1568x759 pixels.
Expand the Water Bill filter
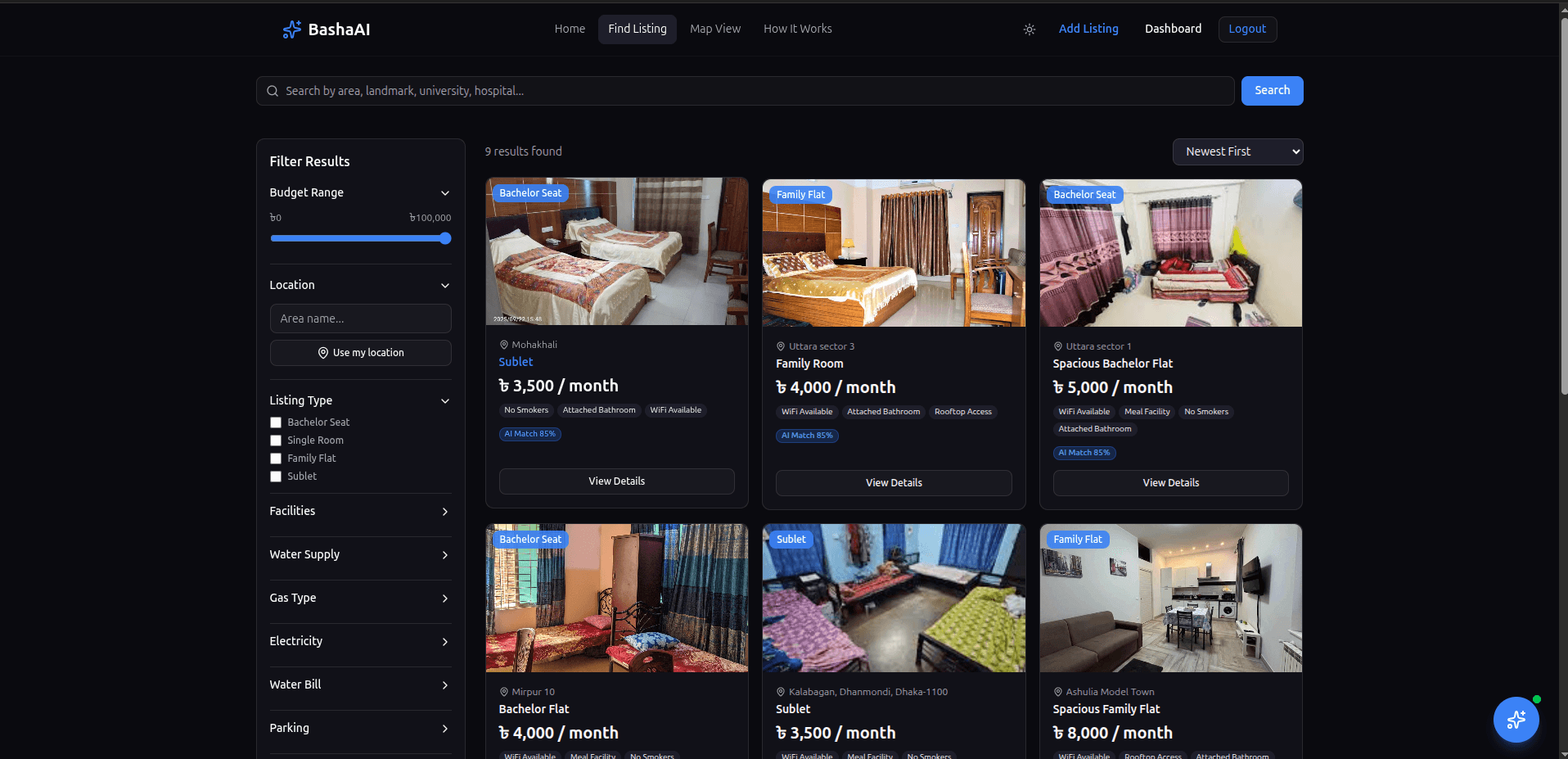point(360,684)
